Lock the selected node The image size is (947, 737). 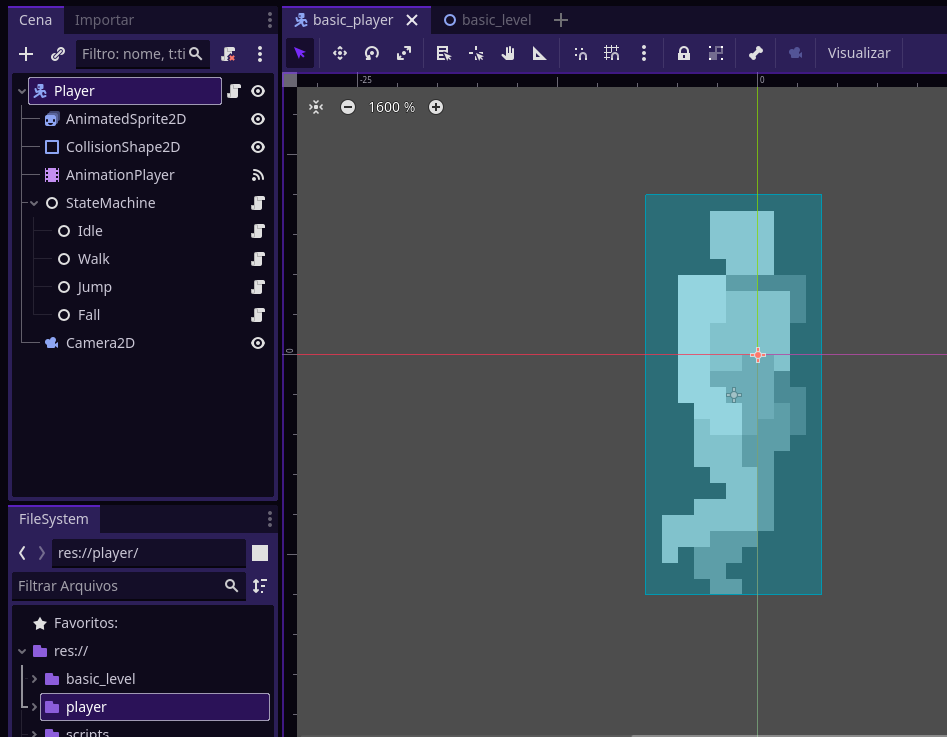click(x=684, y=53)
